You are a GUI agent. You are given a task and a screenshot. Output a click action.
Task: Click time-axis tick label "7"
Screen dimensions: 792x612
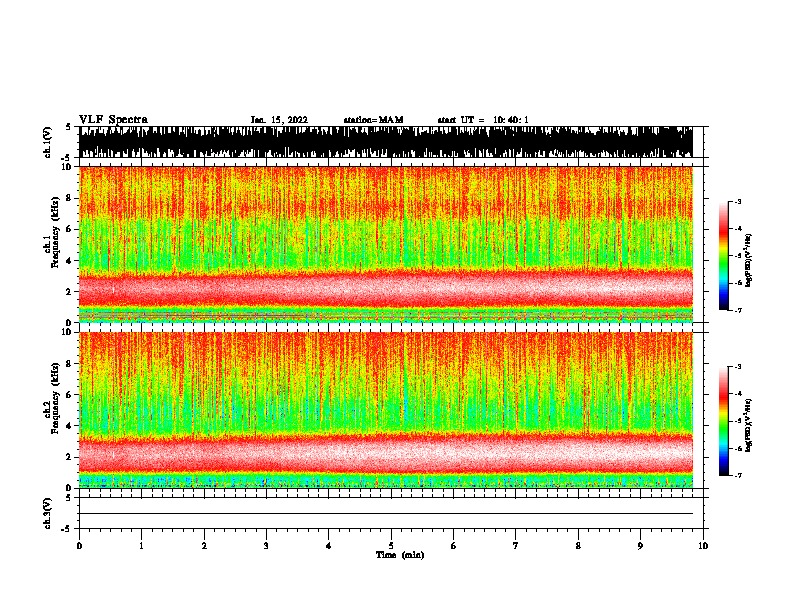click(x=516, y=546)
